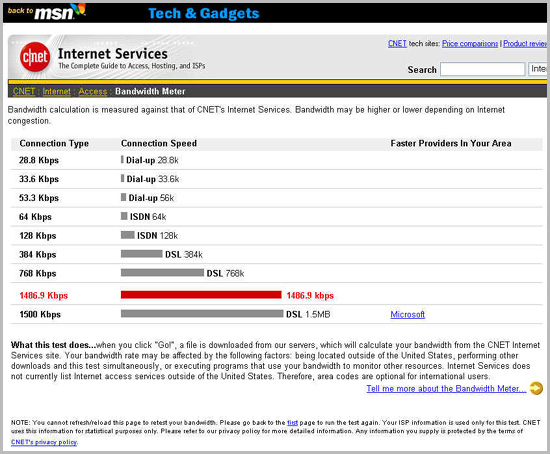550x454 pixels.
Task: Focus the Search text field
Action: coord(483,69)
